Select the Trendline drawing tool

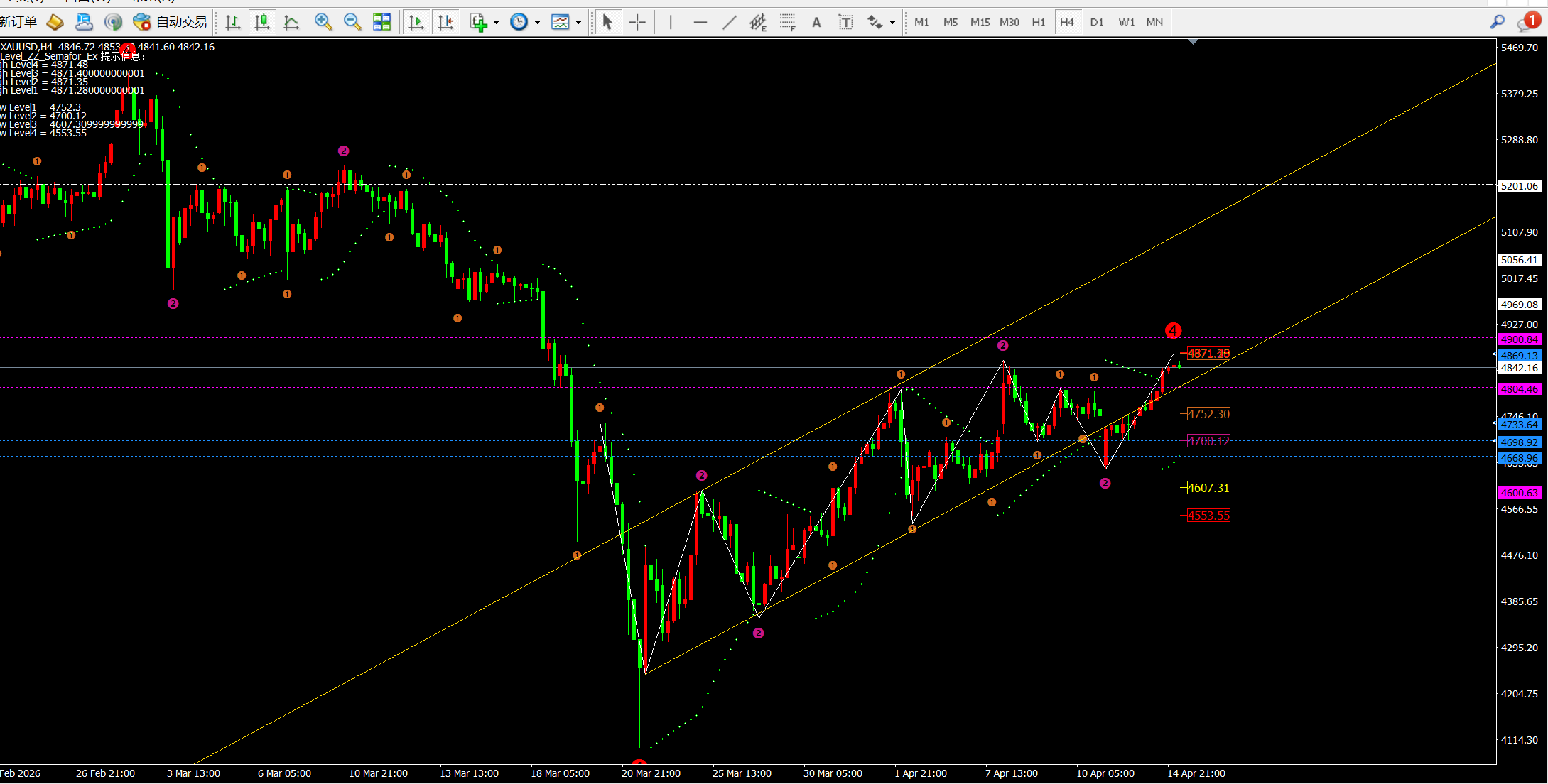point(730,22)
